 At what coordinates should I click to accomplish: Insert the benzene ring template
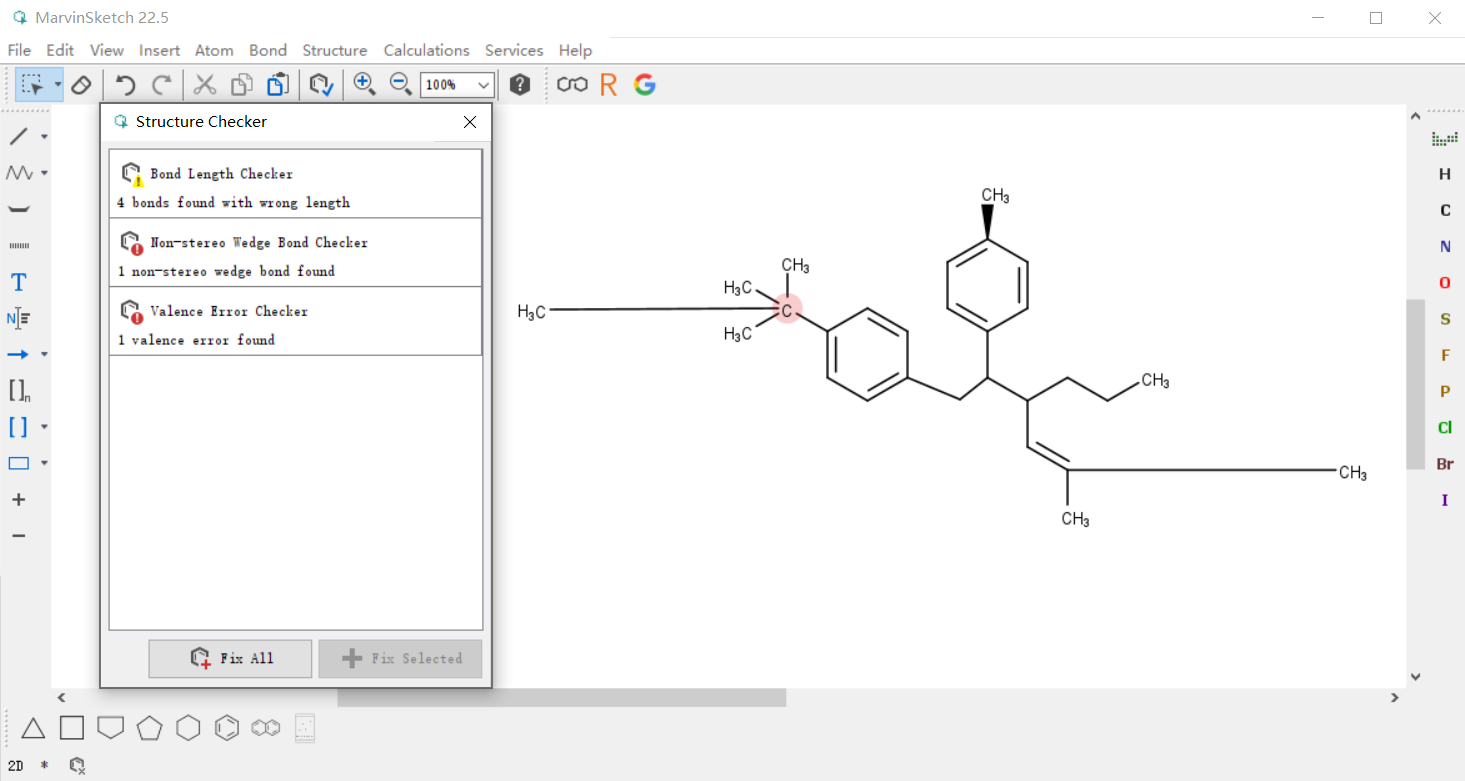tap(227, 728)
